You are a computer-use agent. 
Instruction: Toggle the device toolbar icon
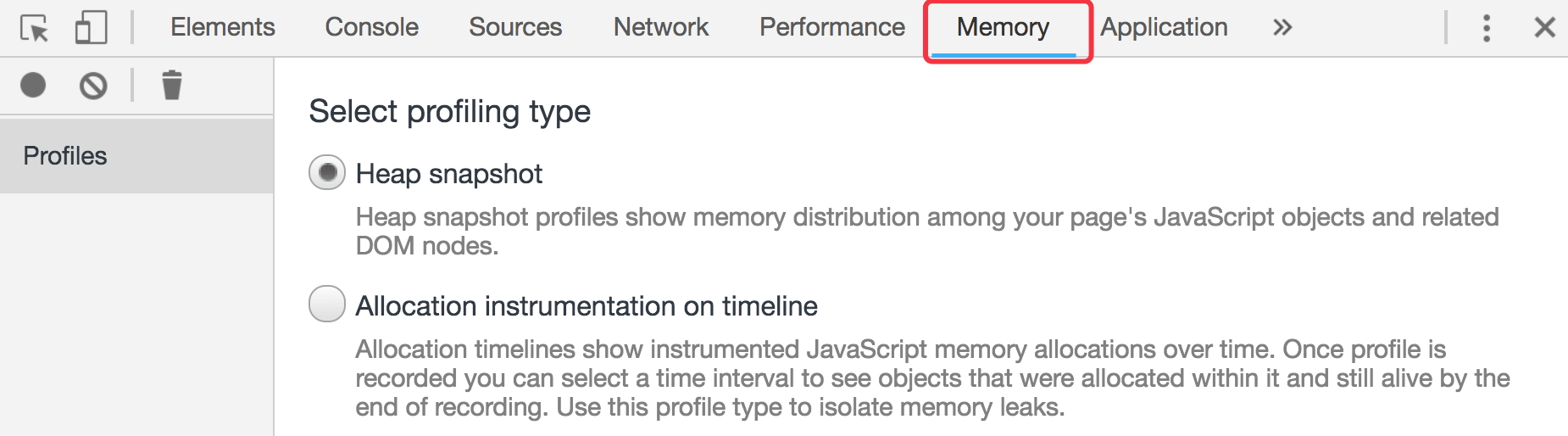click(x=91, y=28)
